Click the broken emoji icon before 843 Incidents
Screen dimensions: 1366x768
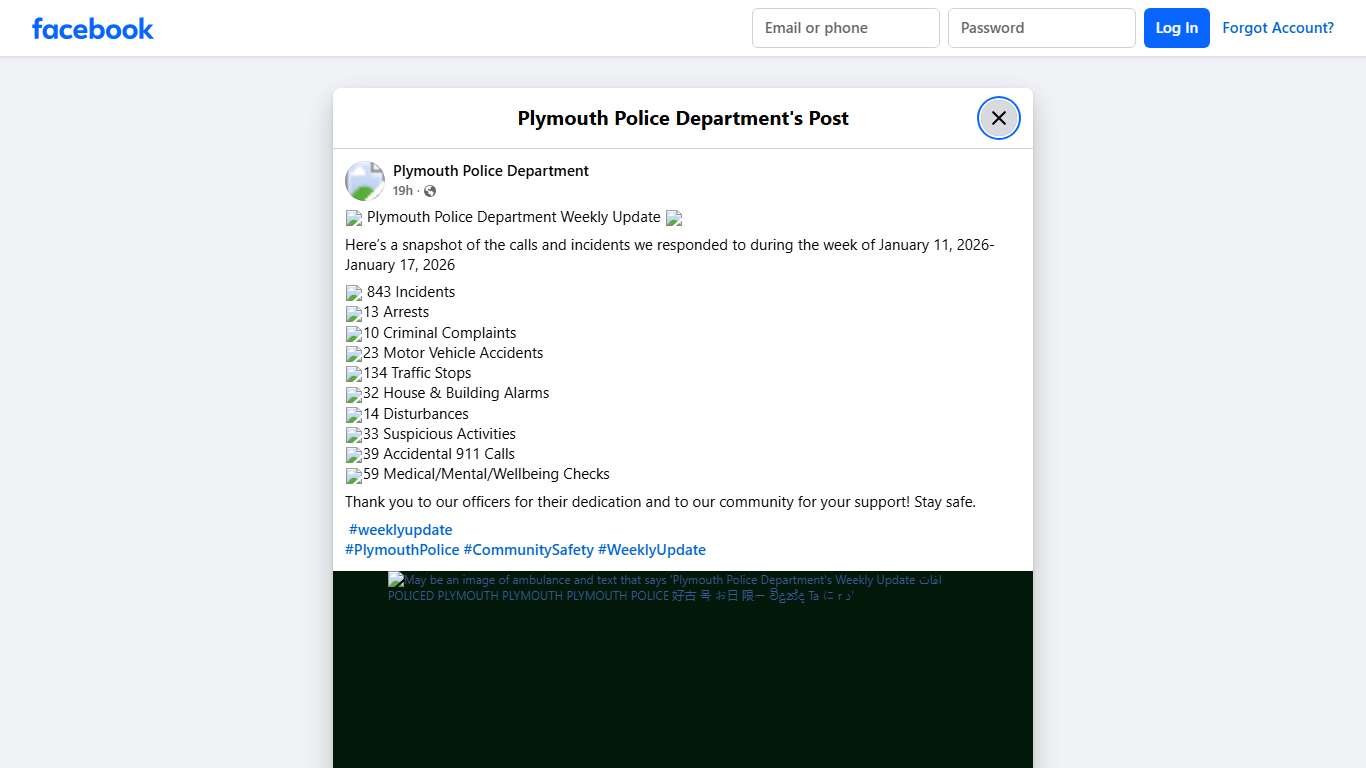(354, 292)
